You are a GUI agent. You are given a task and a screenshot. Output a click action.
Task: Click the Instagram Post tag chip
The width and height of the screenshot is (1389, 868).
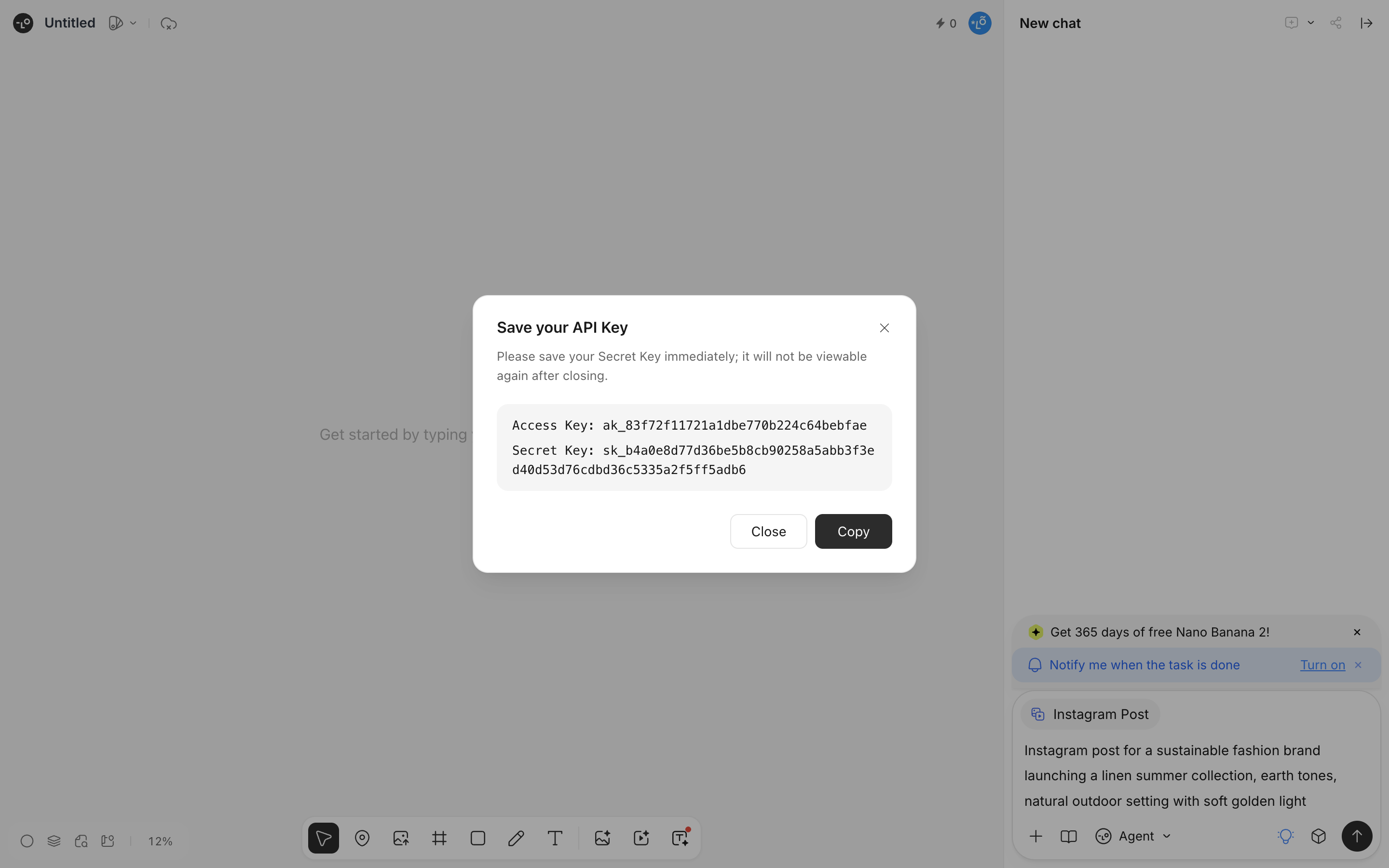point(1090,714)
